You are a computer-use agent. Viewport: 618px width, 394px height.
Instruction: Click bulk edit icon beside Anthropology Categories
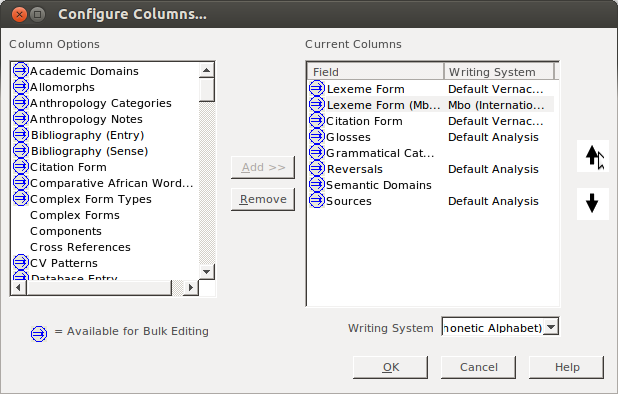point(20,102)
